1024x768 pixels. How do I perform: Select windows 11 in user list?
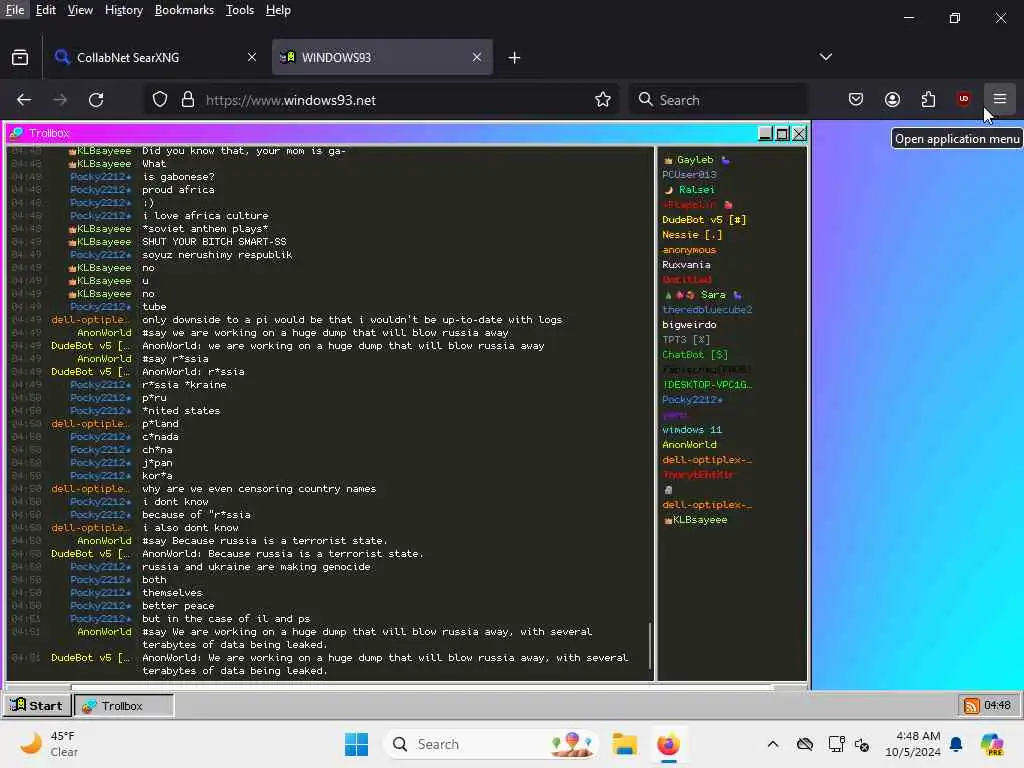coord(692,430)
